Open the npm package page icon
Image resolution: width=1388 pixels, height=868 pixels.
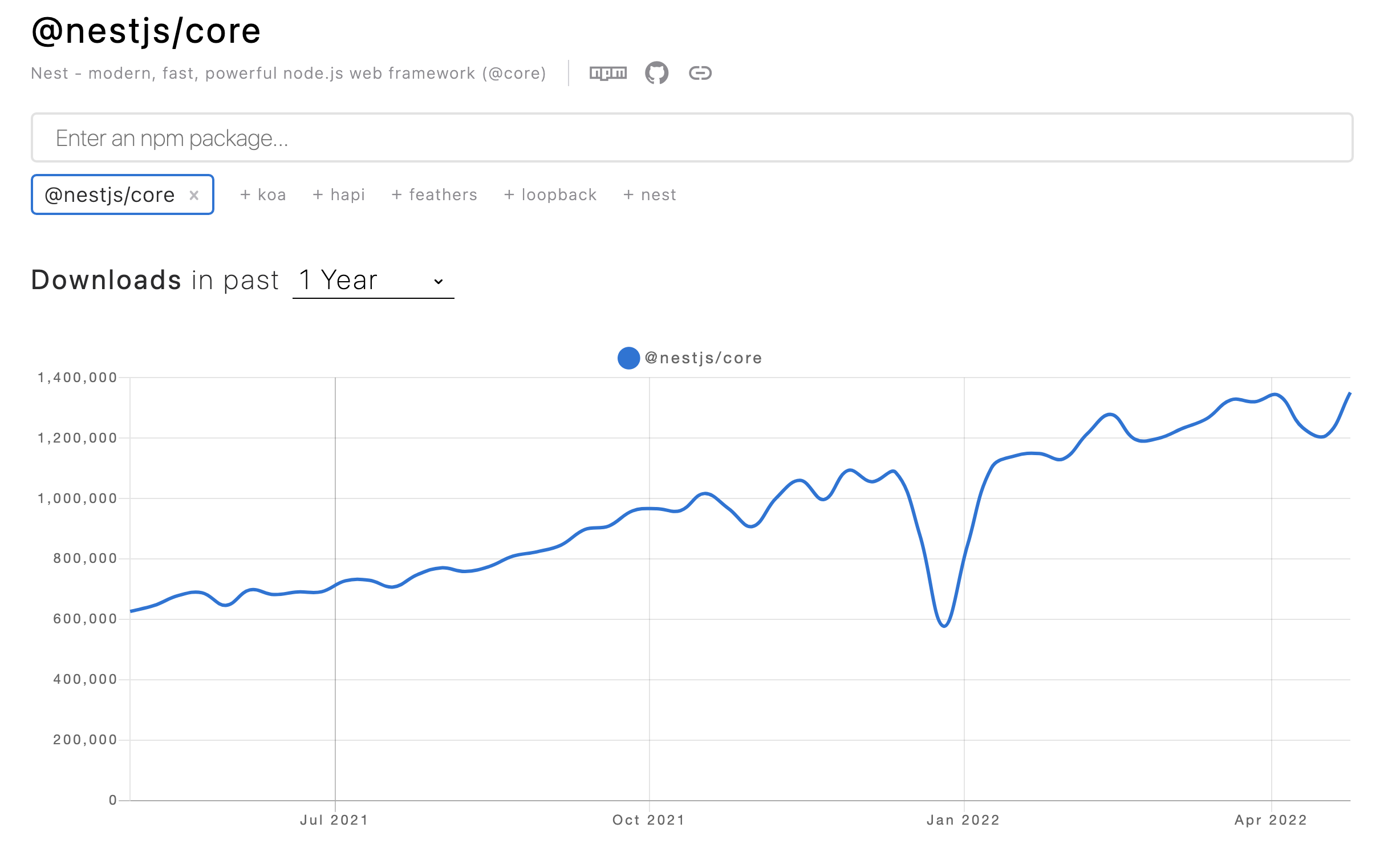click(x=608, y=74)
